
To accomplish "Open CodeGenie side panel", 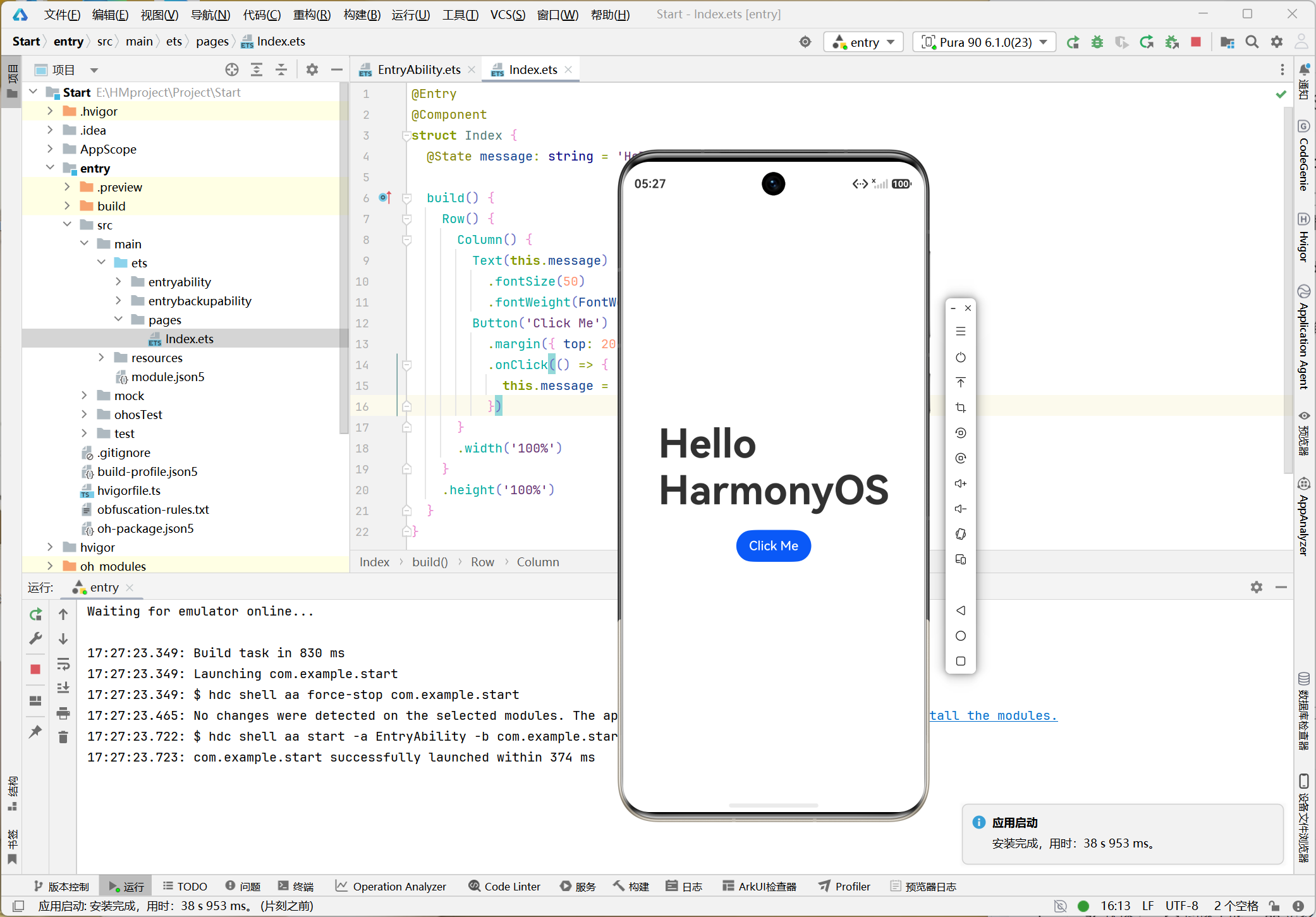I will [x=1304, y=155].
